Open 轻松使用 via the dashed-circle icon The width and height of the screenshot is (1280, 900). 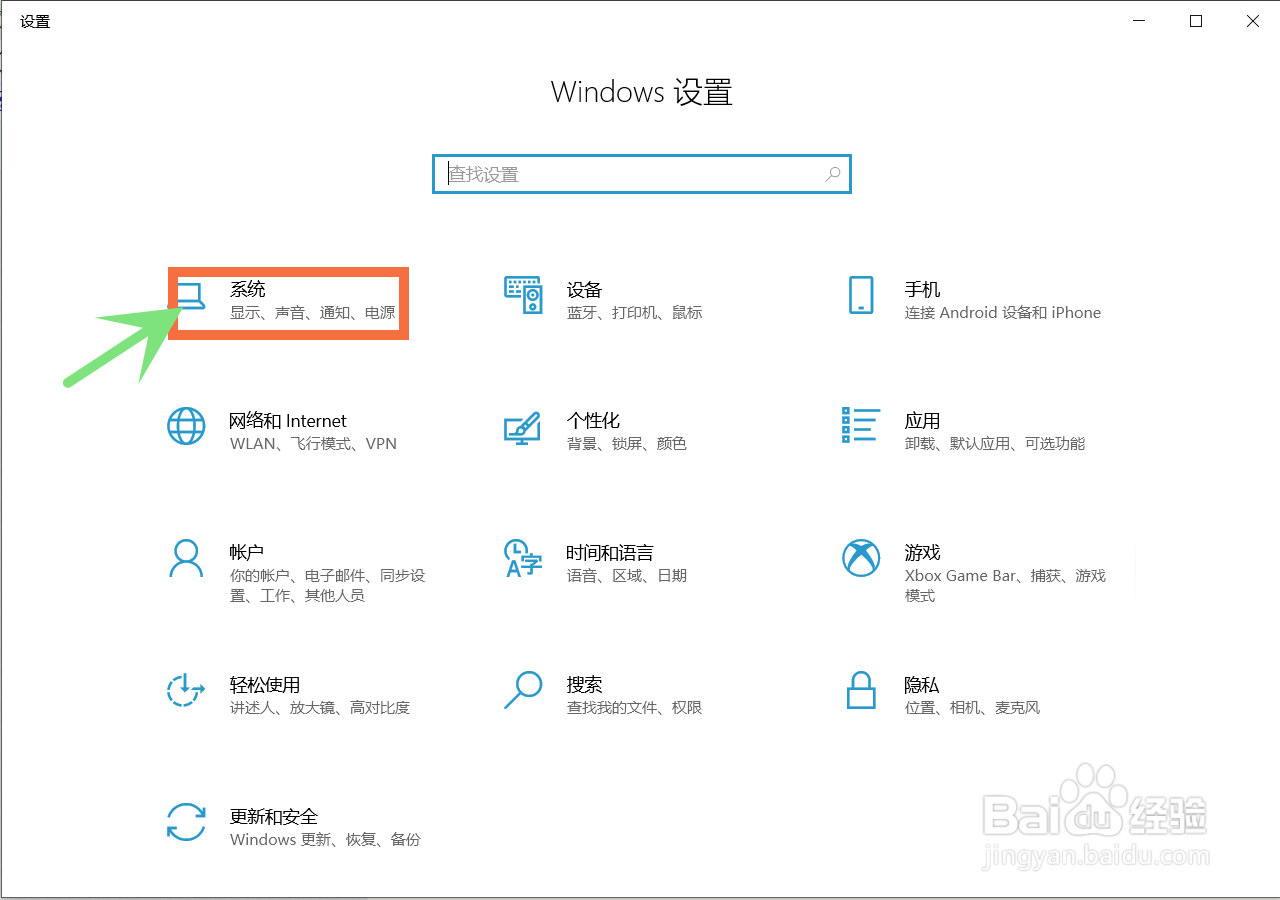pyautogui.click(x=185, y=692)
